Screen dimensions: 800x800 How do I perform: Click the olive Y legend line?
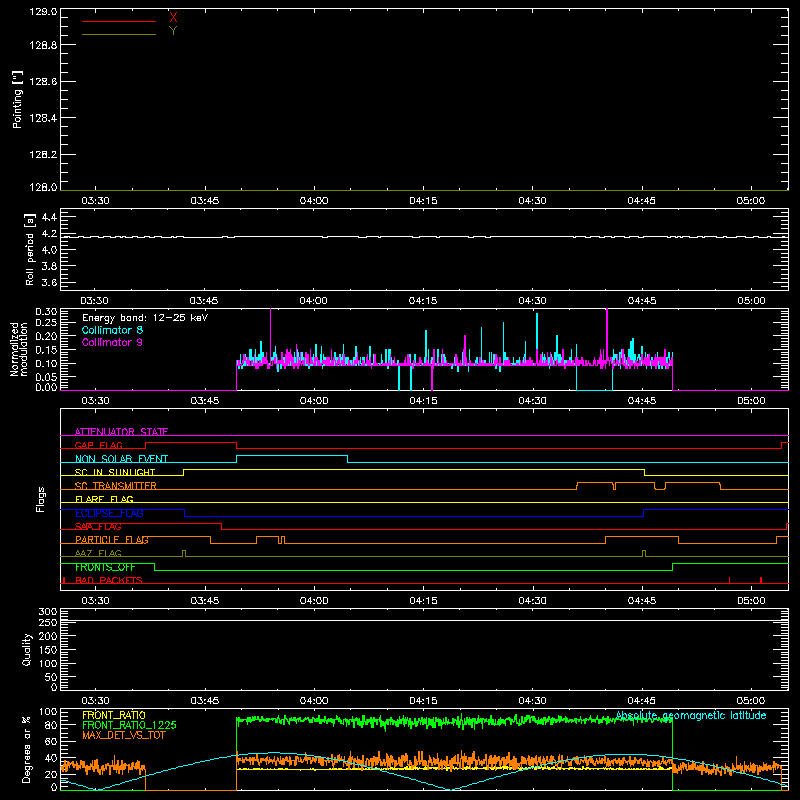pyautogui.click(x=119, y=34)
